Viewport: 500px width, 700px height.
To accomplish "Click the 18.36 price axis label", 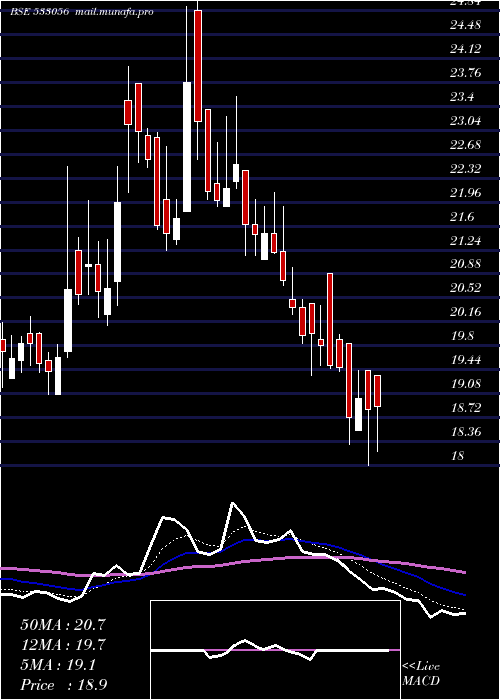I will point(466,432).
